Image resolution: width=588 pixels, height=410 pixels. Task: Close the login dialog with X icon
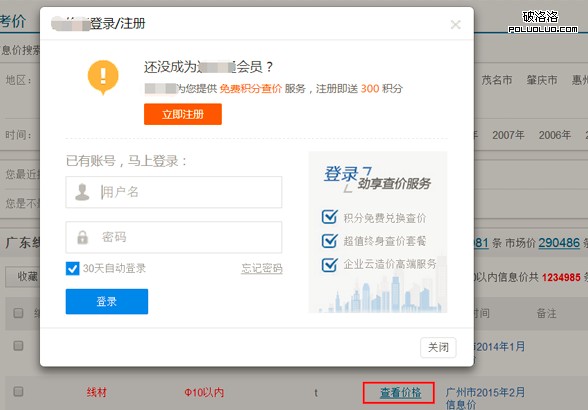pyautogui.click(x=455, y=25)
